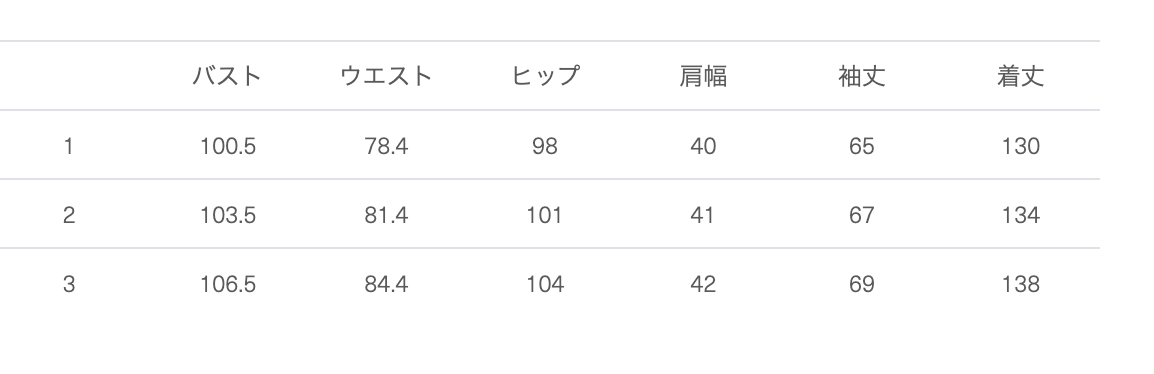Click shoulder width value 42

click(x=703, y=284)
